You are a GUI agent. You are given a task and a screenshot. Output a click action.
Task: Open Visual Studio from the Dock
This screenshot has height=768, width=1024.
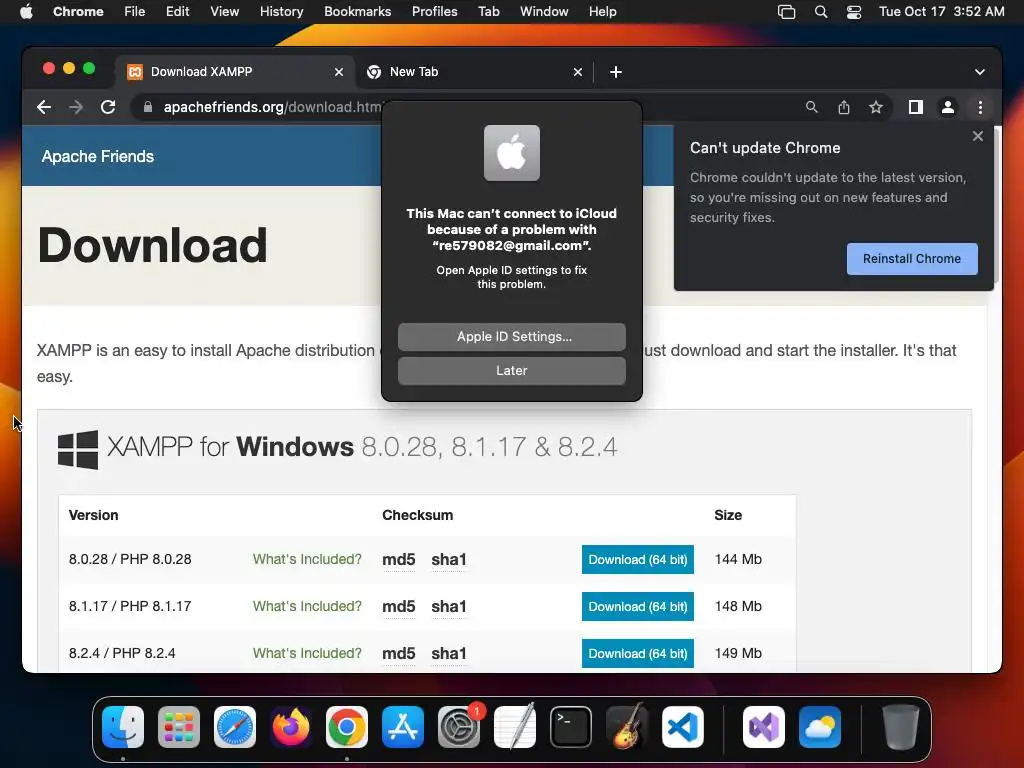(x=764, y=727)
